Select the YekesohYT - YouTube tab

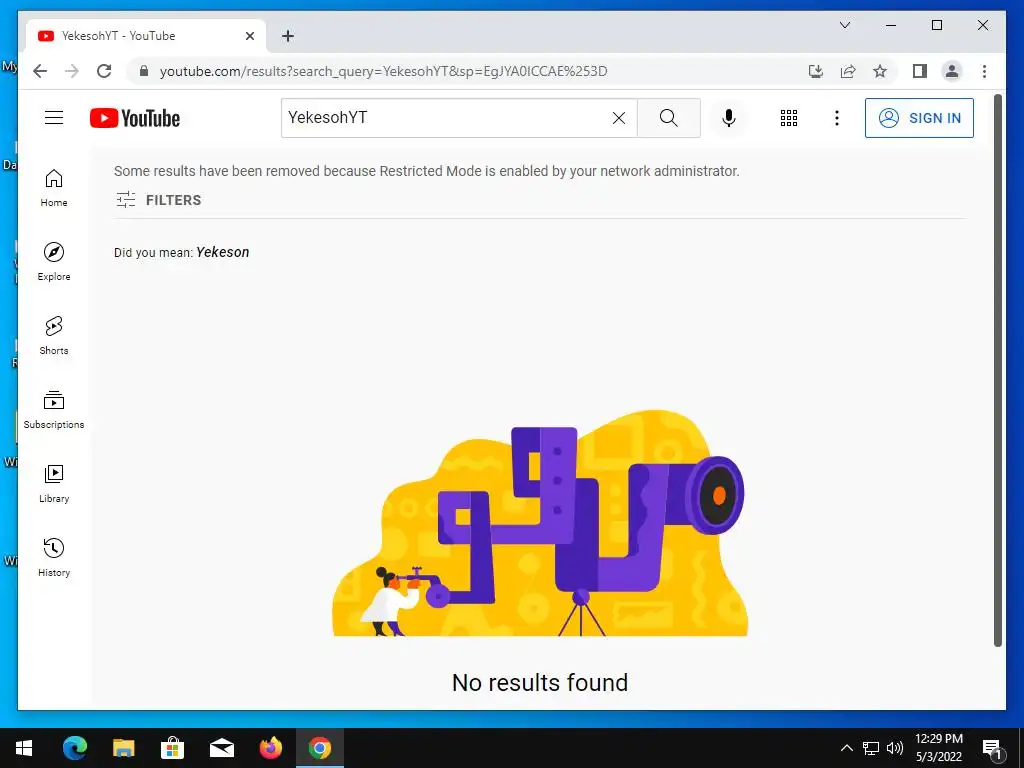tap(146, 36)
